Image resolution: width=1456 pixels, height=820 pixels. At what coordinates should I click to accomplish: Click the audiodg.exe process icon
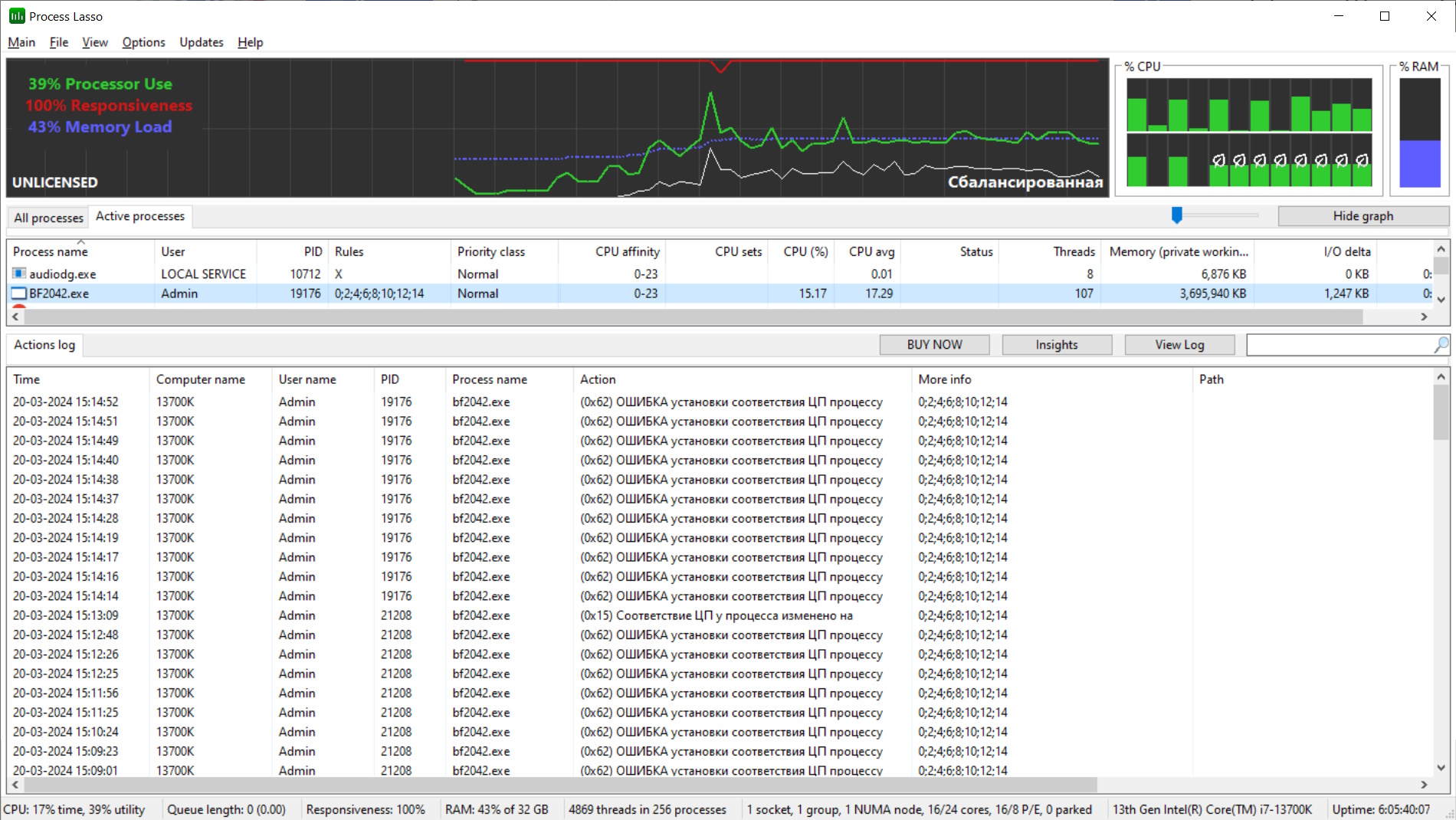(x=19, y=274)
